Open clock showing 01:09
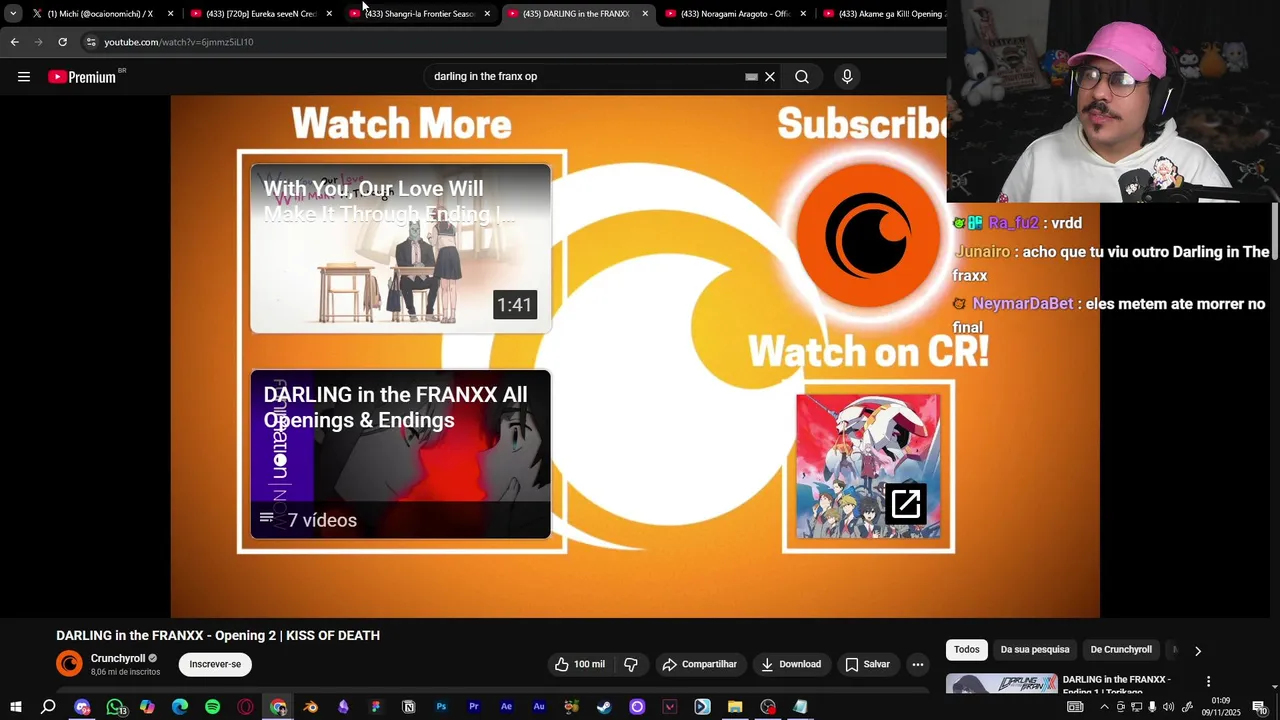 click(1220, 707)
